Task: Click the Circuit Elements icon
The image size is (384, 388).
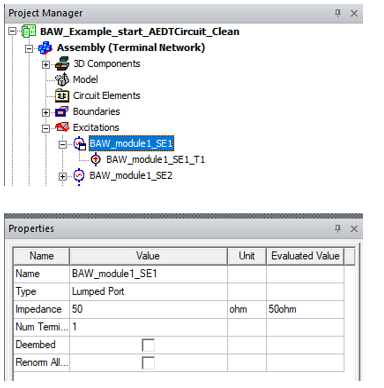Action: click(x=62, y=96)
